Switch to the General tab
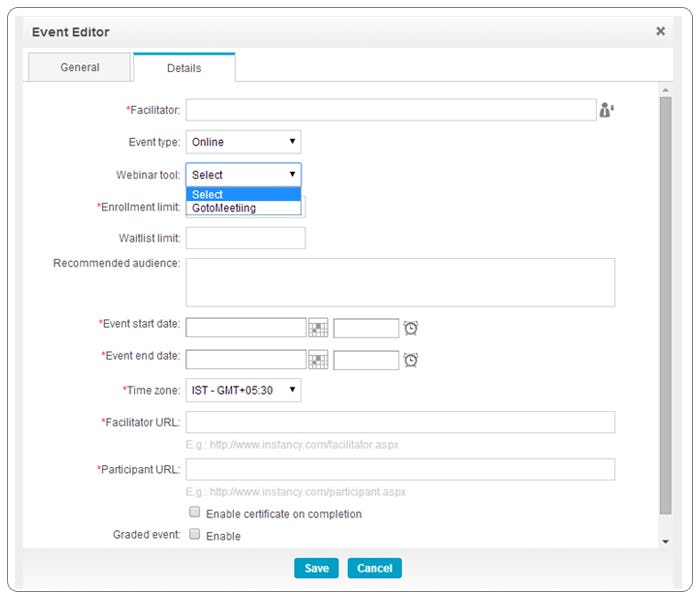700x600 pixels. coord(79,67)
